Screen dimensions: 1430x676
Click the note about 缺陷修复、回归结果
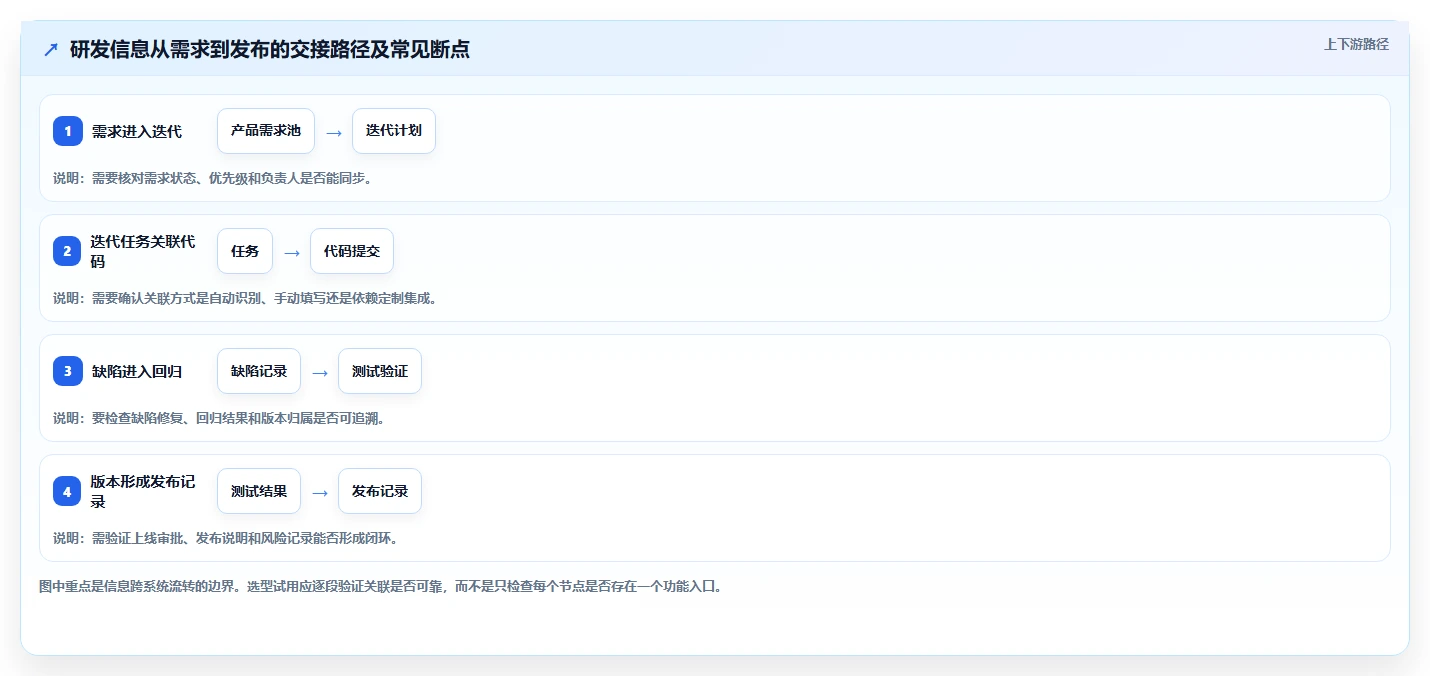point(219,418)
